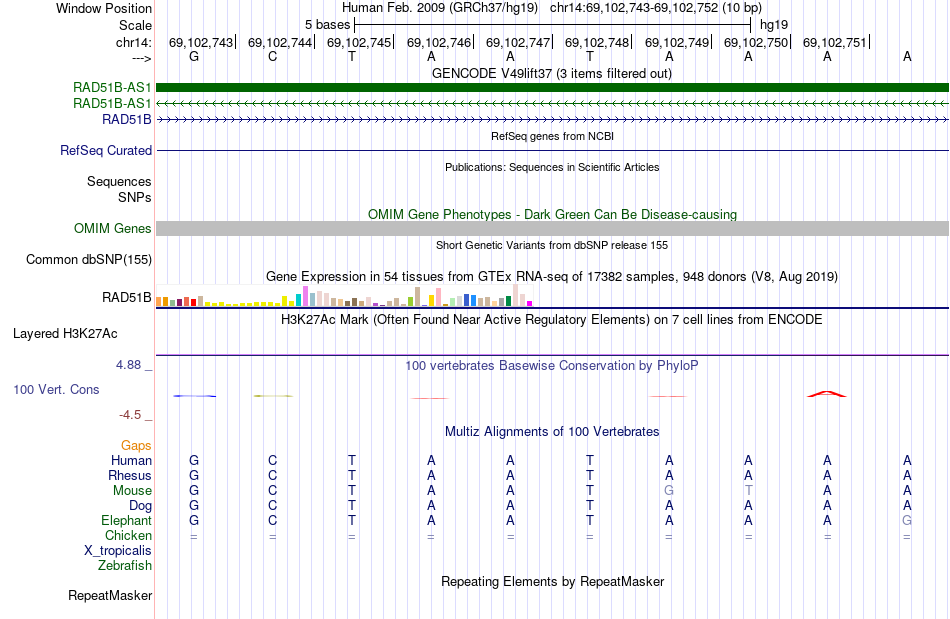The height and width of the screenshot is (619, 950).
Task: Click position label 69,102,743
Action: coord(201,42)
